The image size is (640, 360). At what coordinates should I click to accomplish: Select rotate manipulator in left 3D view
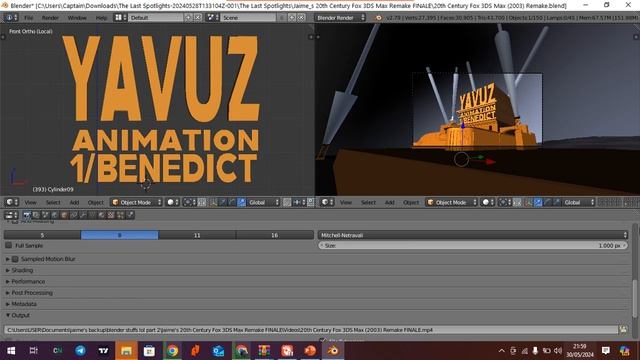(x=232, y=202)
